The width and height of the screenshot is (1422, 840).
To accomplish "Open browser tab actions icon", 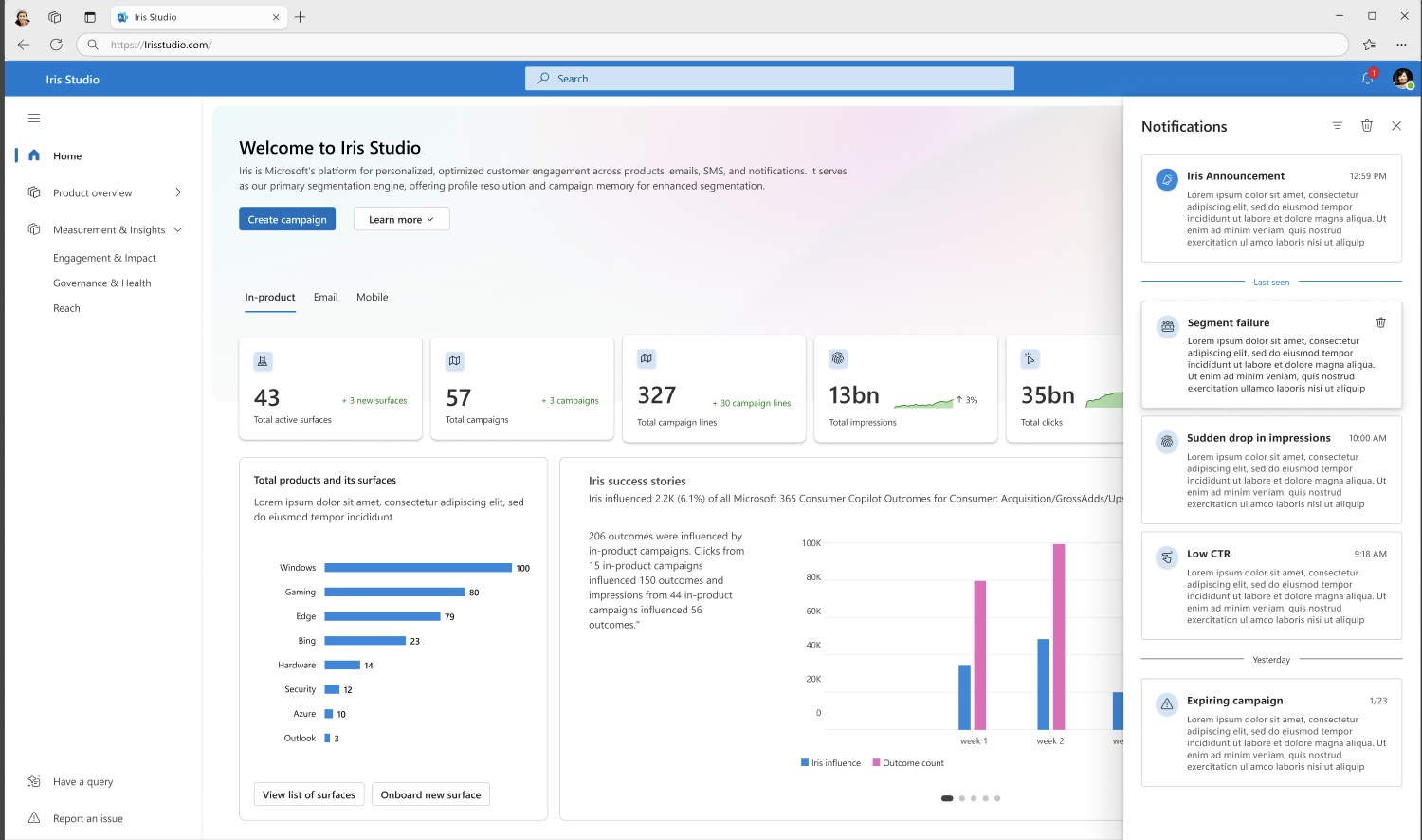I will (90, 17).
